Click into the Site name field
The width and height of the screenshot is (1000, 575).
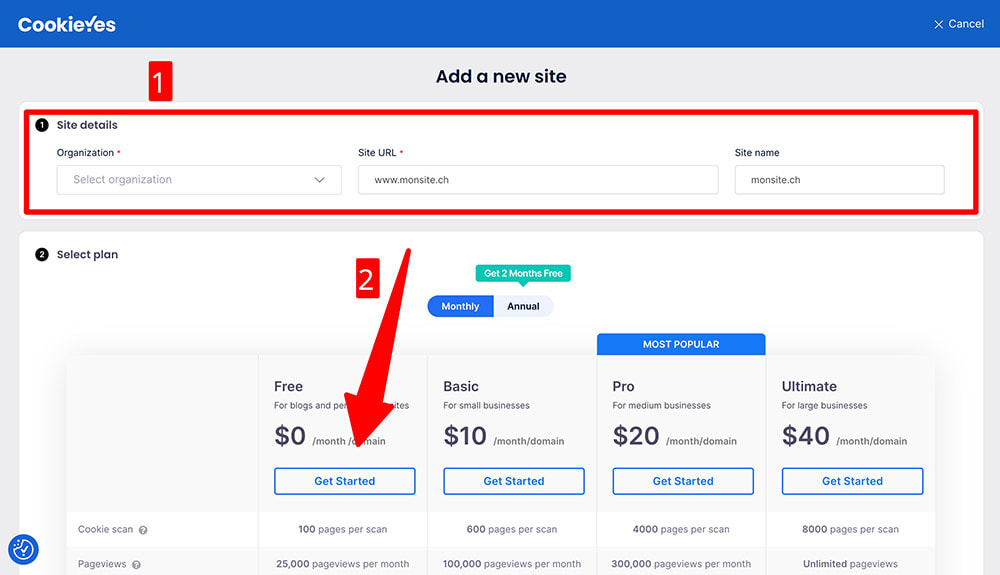click(x=839, y=180)
